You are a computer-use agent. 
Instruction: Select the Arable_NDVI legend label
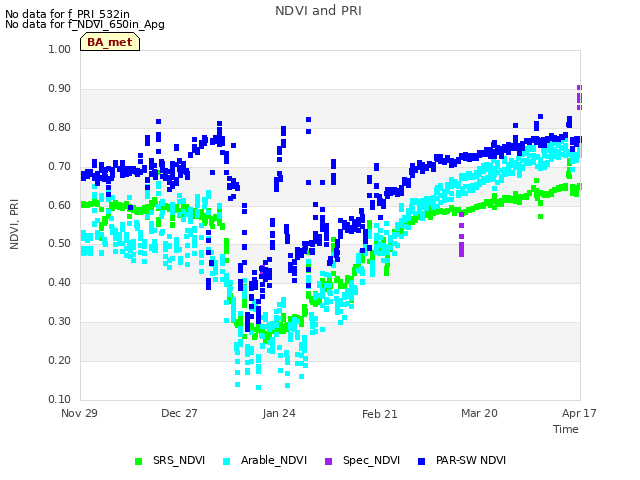click(274, 460)
